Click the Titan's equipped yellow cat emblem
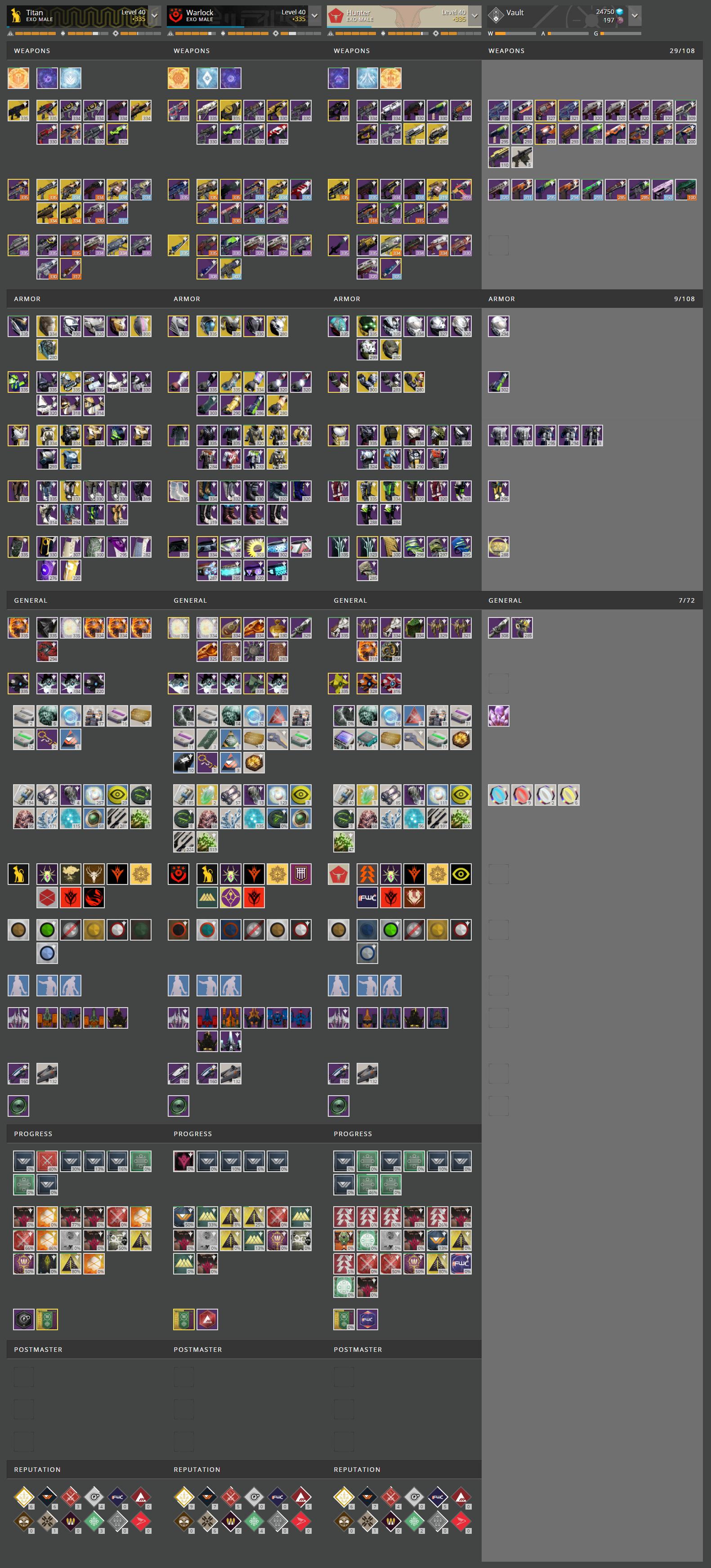This screenshot has width=711, height=1568. (18, 874)
